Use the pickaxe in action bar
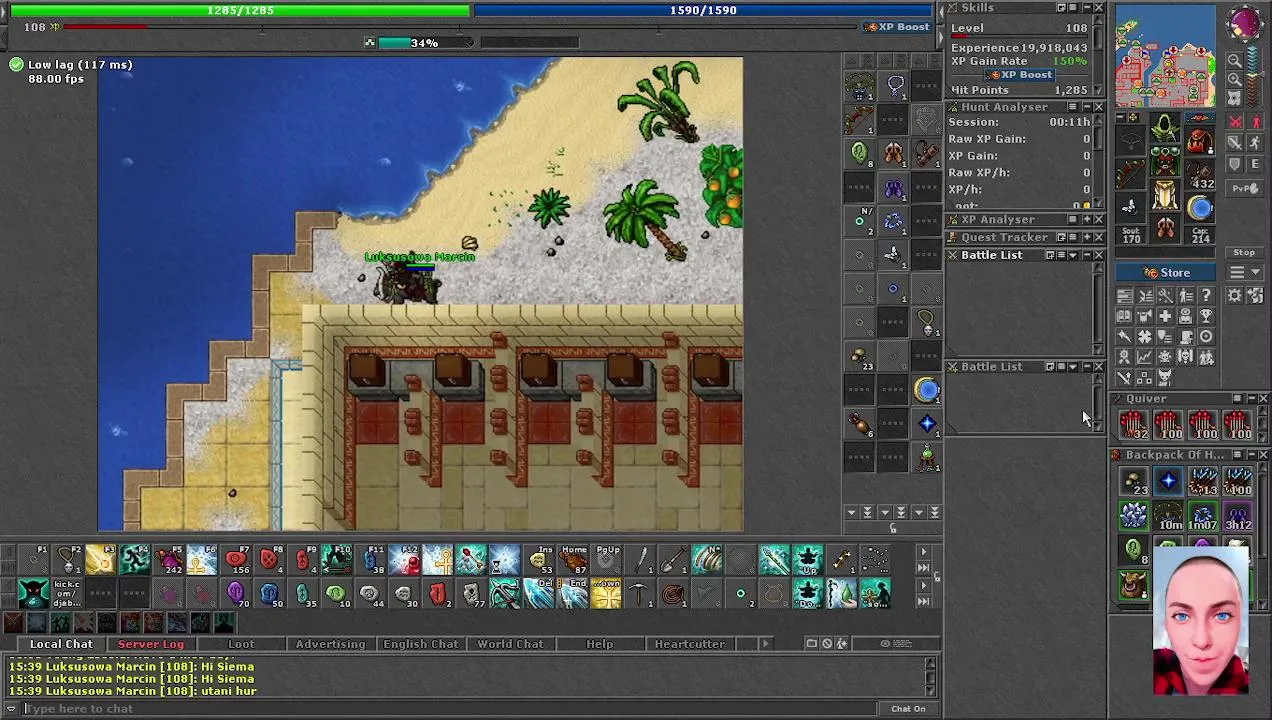Viewport: 1272px width, 720px height. [640, 596]
